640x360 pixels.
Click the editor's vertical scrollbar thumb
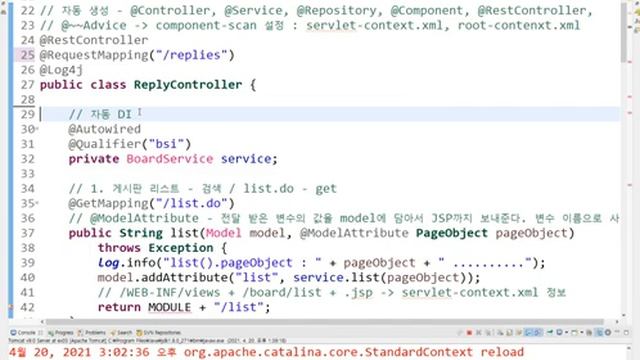624,33
